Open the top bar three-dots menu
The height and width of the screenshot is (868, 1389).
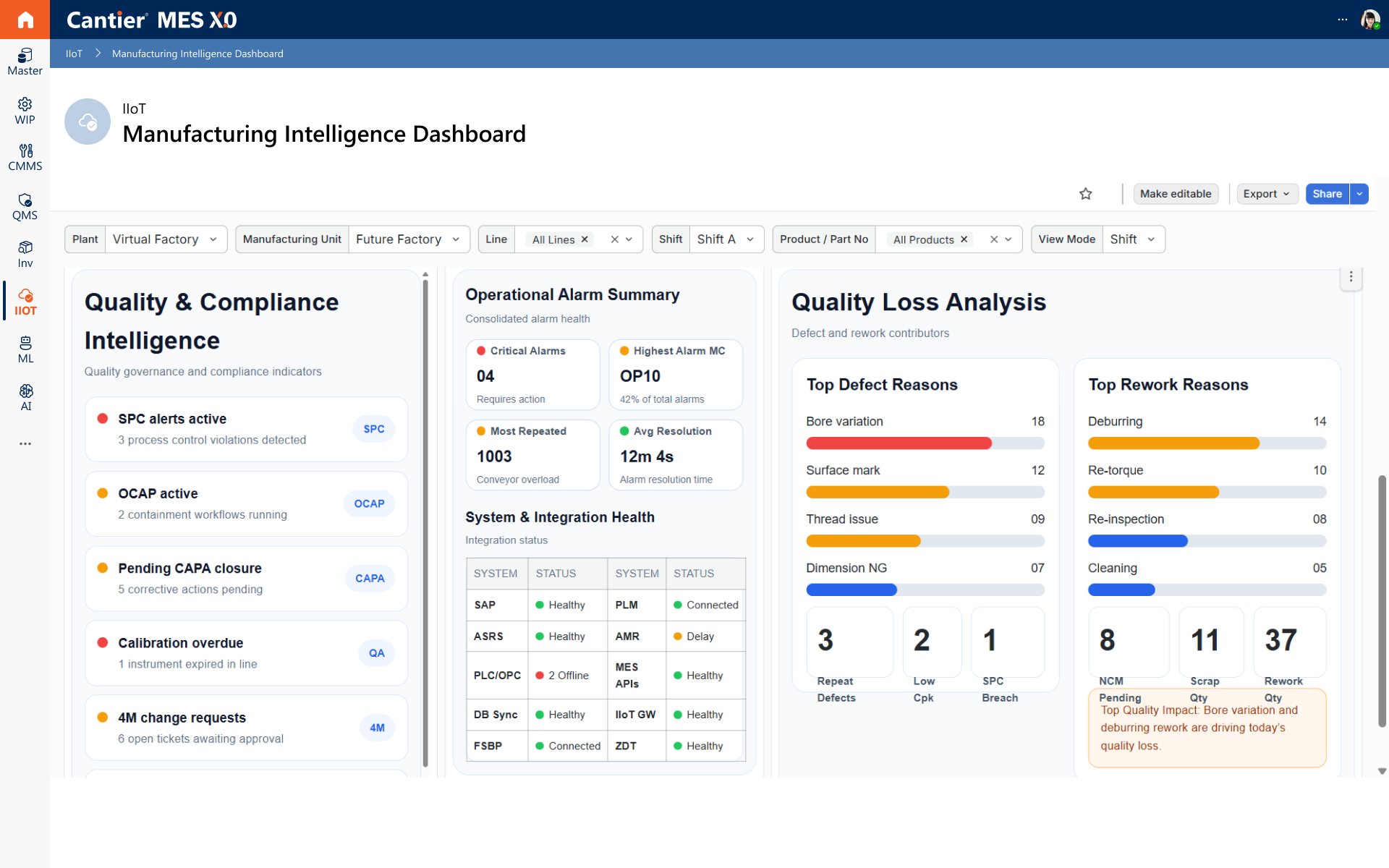point(1342,20)
